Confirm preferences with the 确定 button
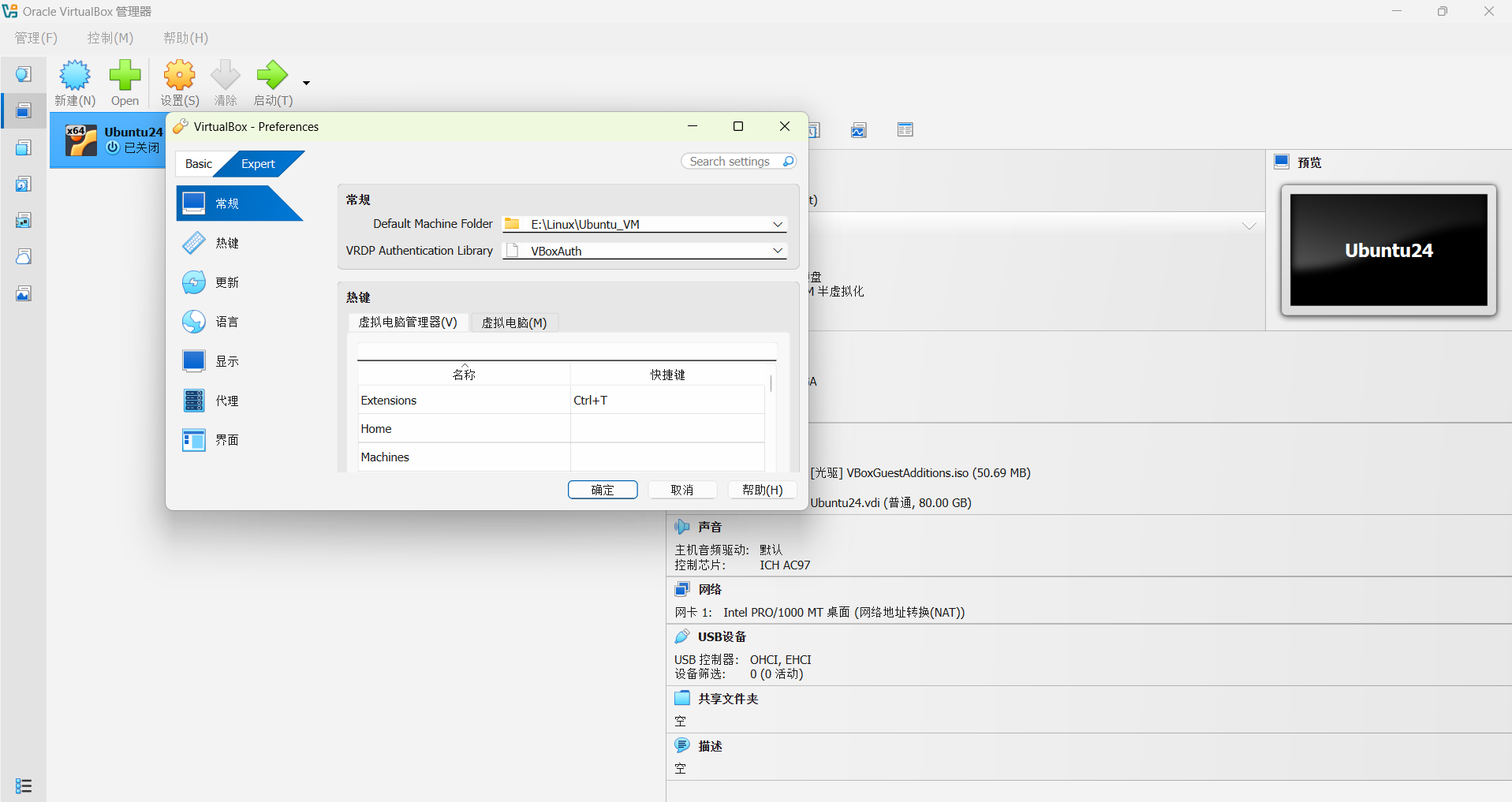 point(602,489)
